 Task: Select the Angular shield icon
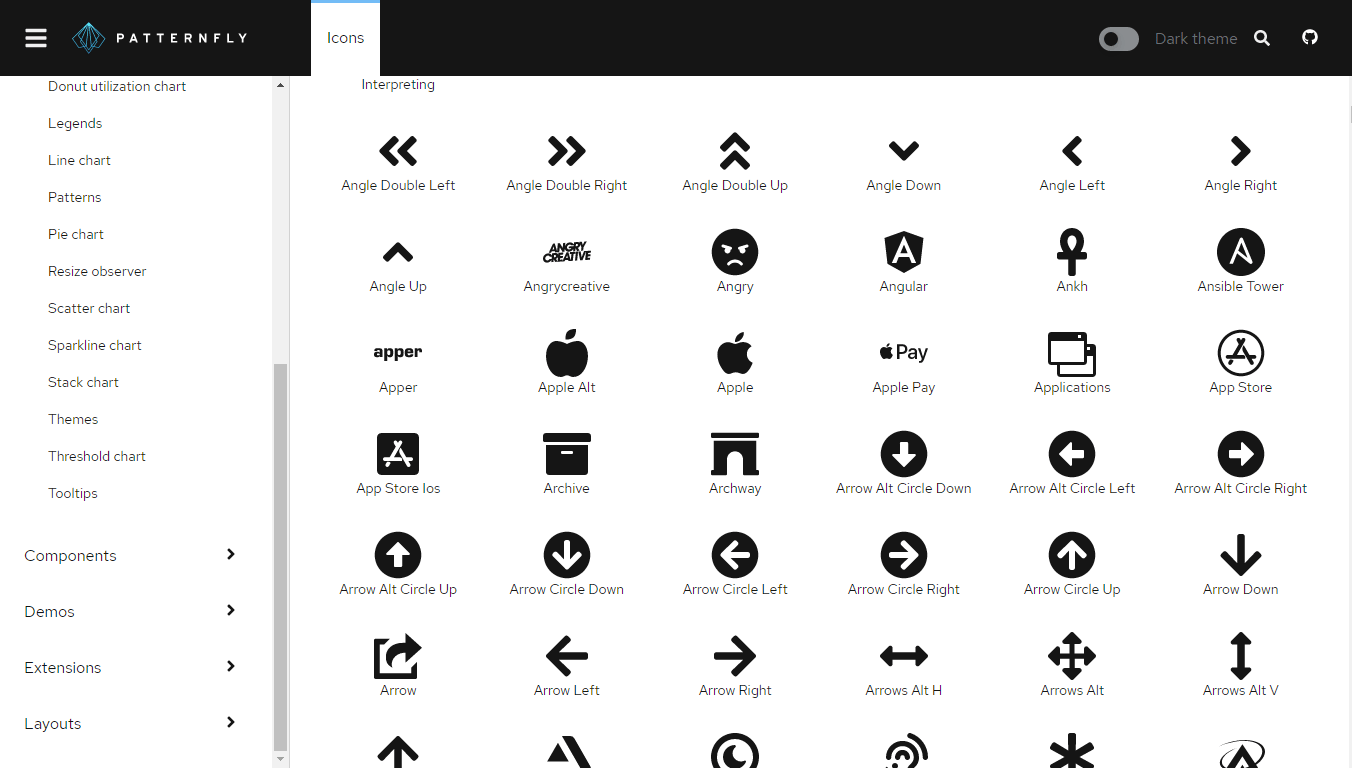pyautogui.click(x=904, y=252)
